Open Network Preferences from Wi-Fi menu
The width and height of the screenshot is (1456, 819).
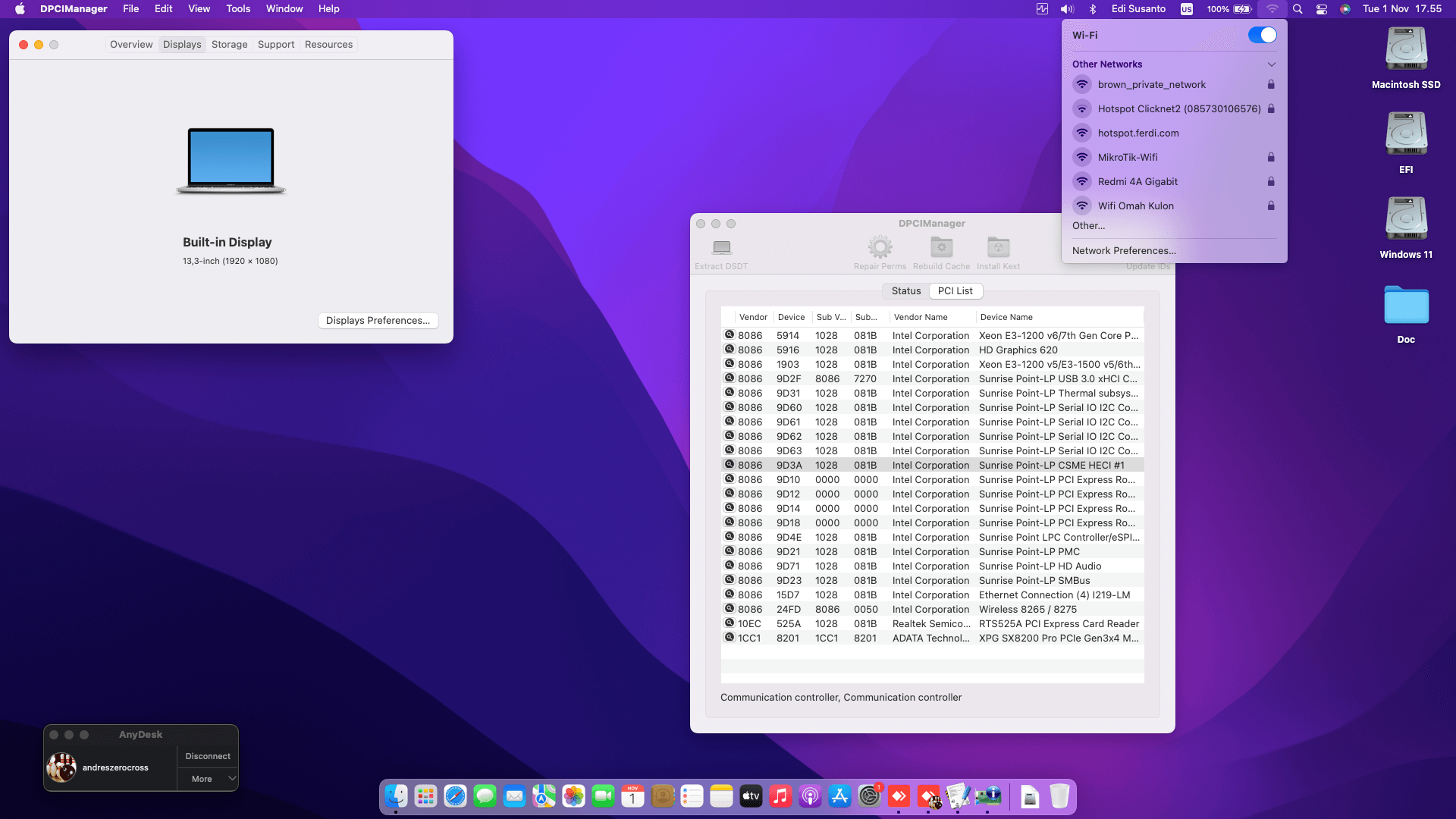pos(1124,251)
